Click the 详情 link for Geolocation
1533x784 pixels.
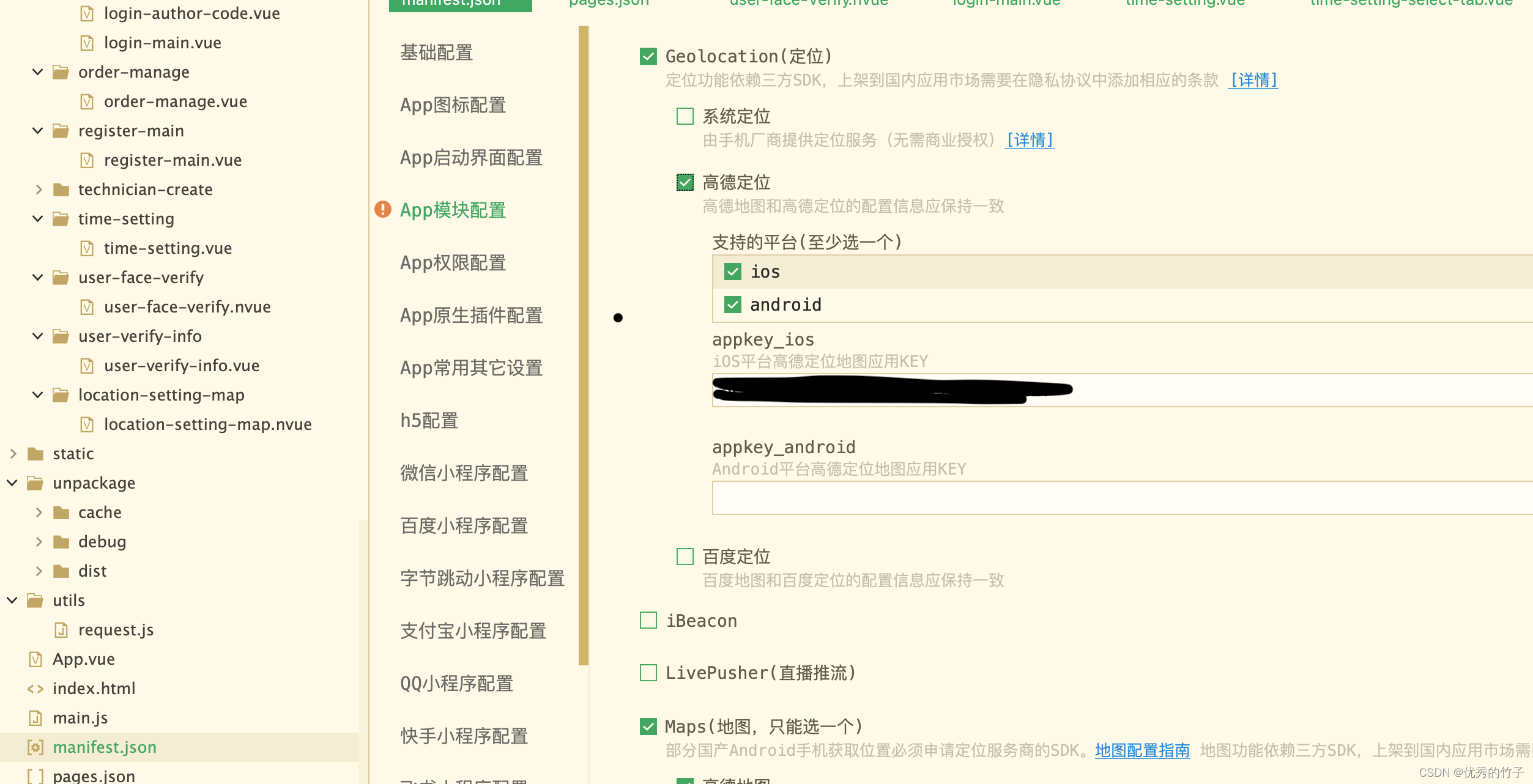(x=1253, y=80)
